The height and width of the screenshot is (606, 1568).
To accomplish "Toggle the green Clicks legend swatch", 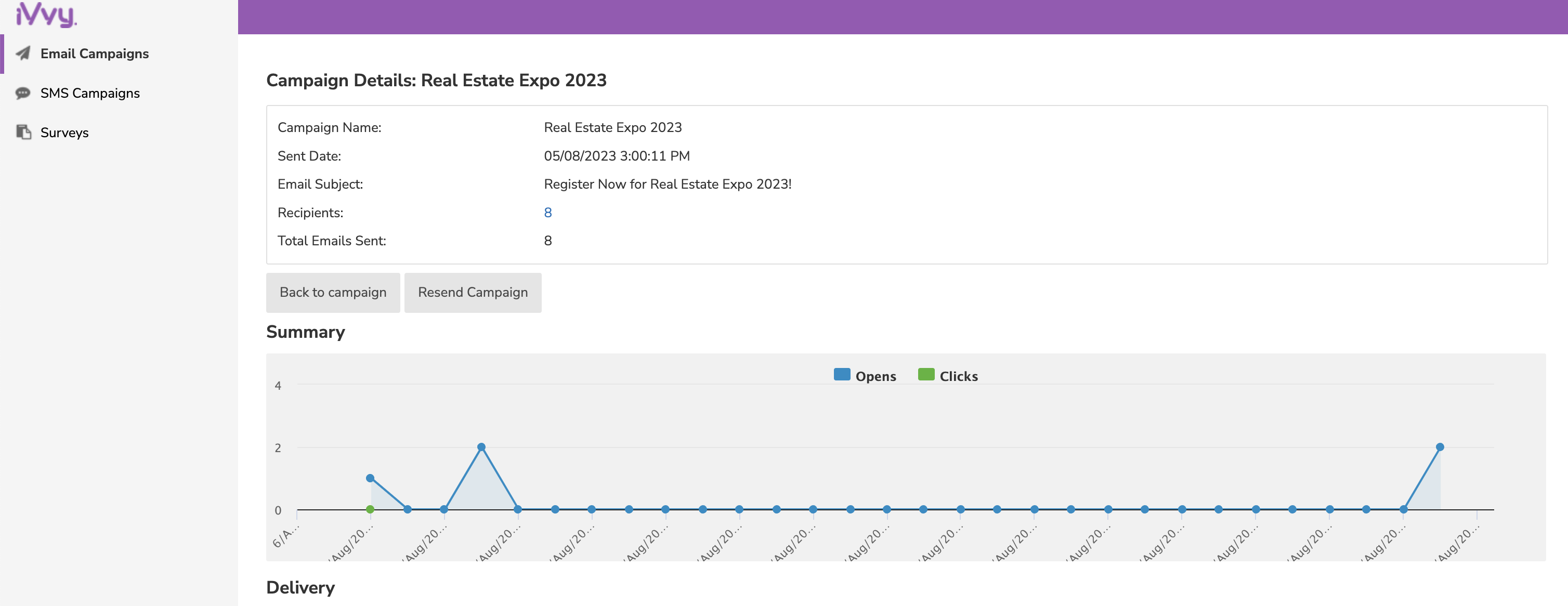I will pos(925,374).
